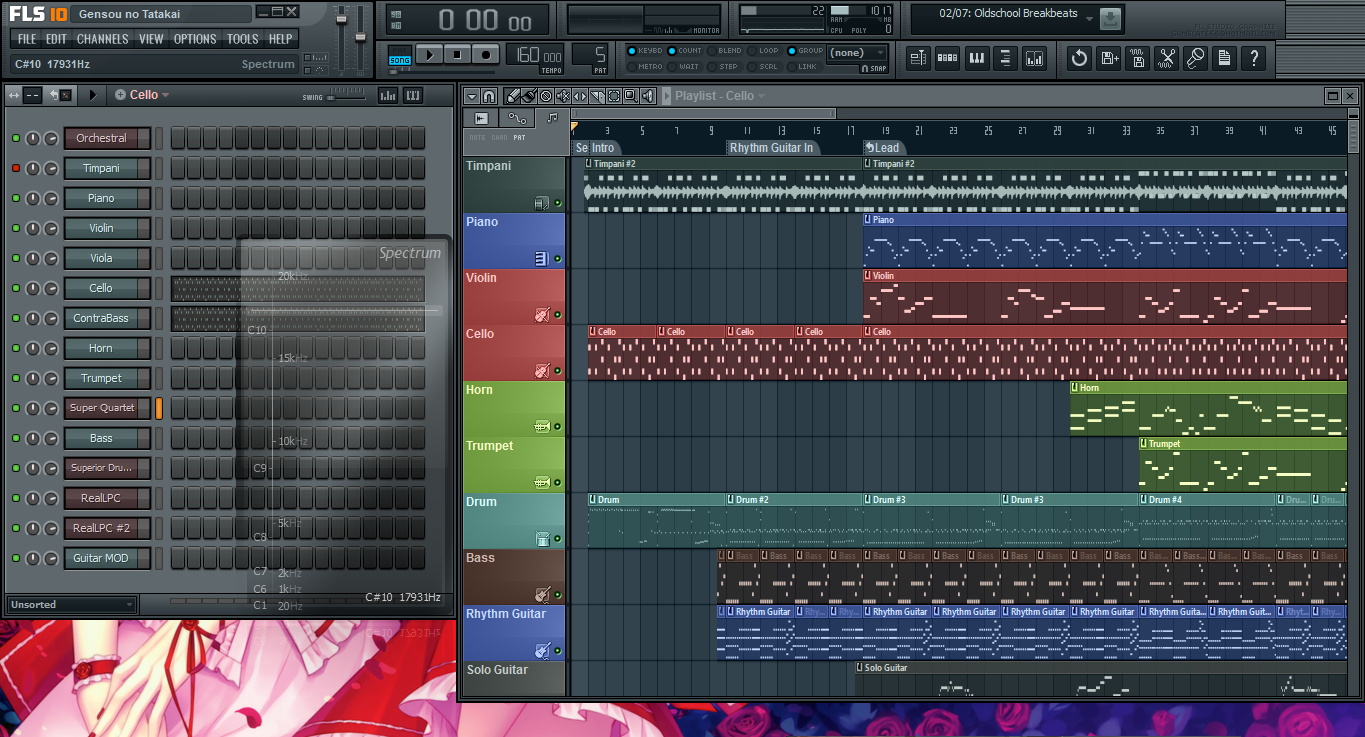Open the Unsorted channel filter dropdown
1365x737 pixels.
pos(71,604)
